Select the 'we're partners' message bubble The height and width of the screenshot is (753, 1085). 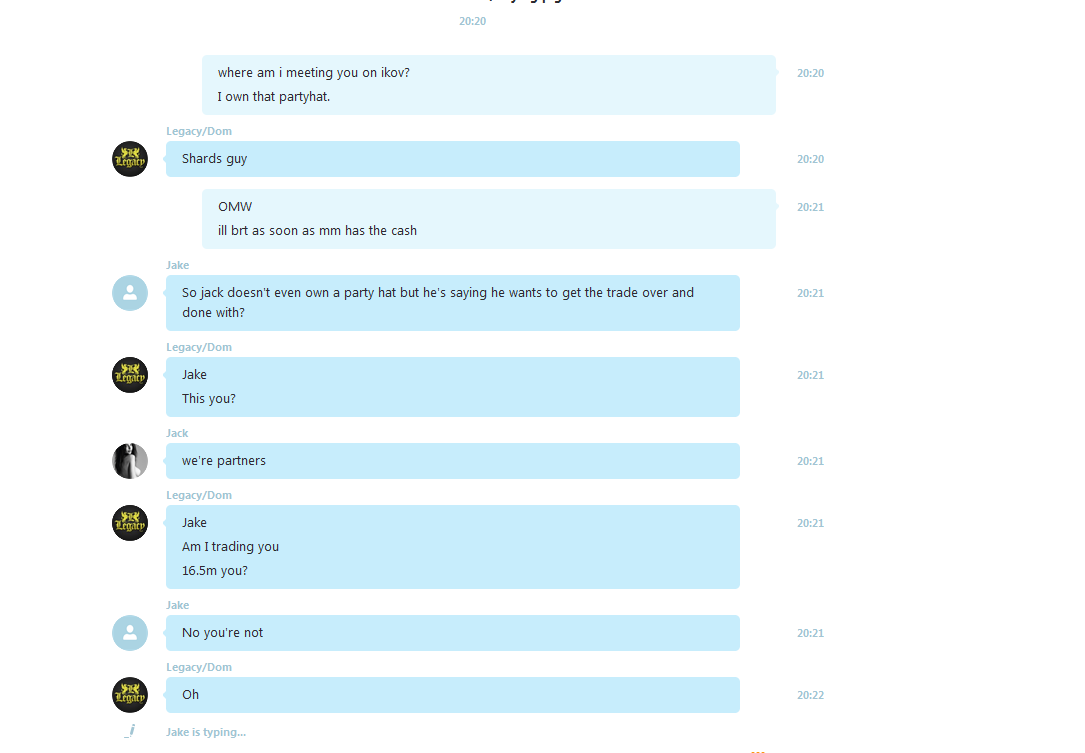453,461
